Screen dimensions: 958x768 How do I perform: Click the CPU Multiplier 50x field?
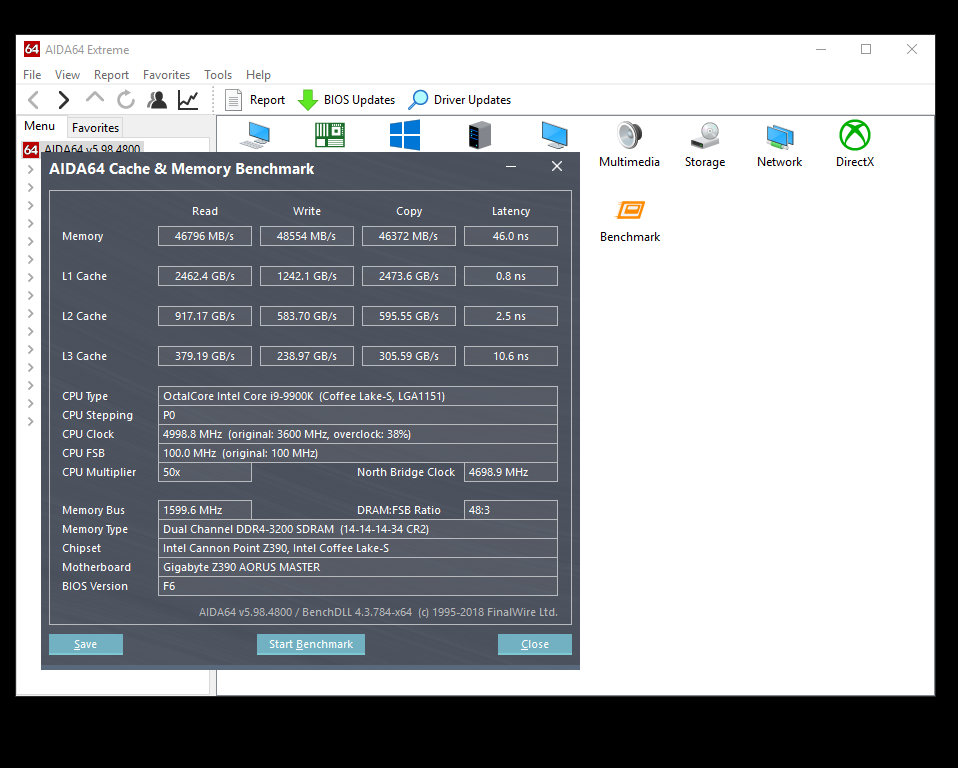[x=205, y=472]
